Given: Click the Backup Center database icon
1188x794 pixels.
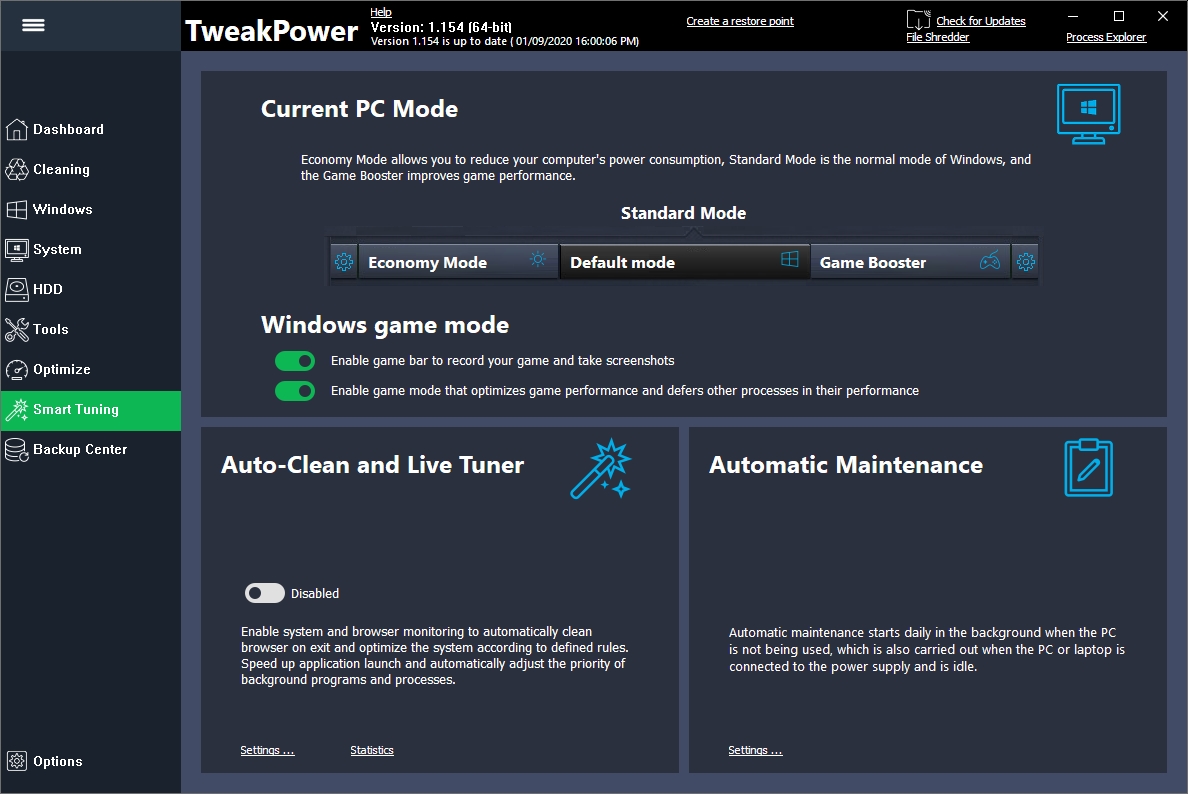Looking at the screenshot, I should pyautogui.click(x=17, y=450).
